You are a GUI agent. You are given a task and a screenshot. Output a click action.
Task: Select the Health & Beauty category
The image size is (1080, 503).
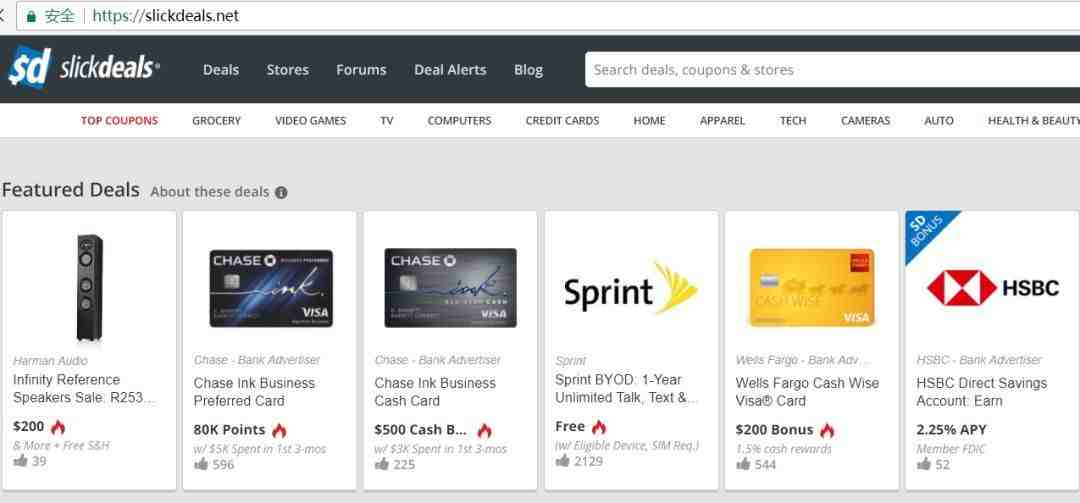[x=1033, y=121]
